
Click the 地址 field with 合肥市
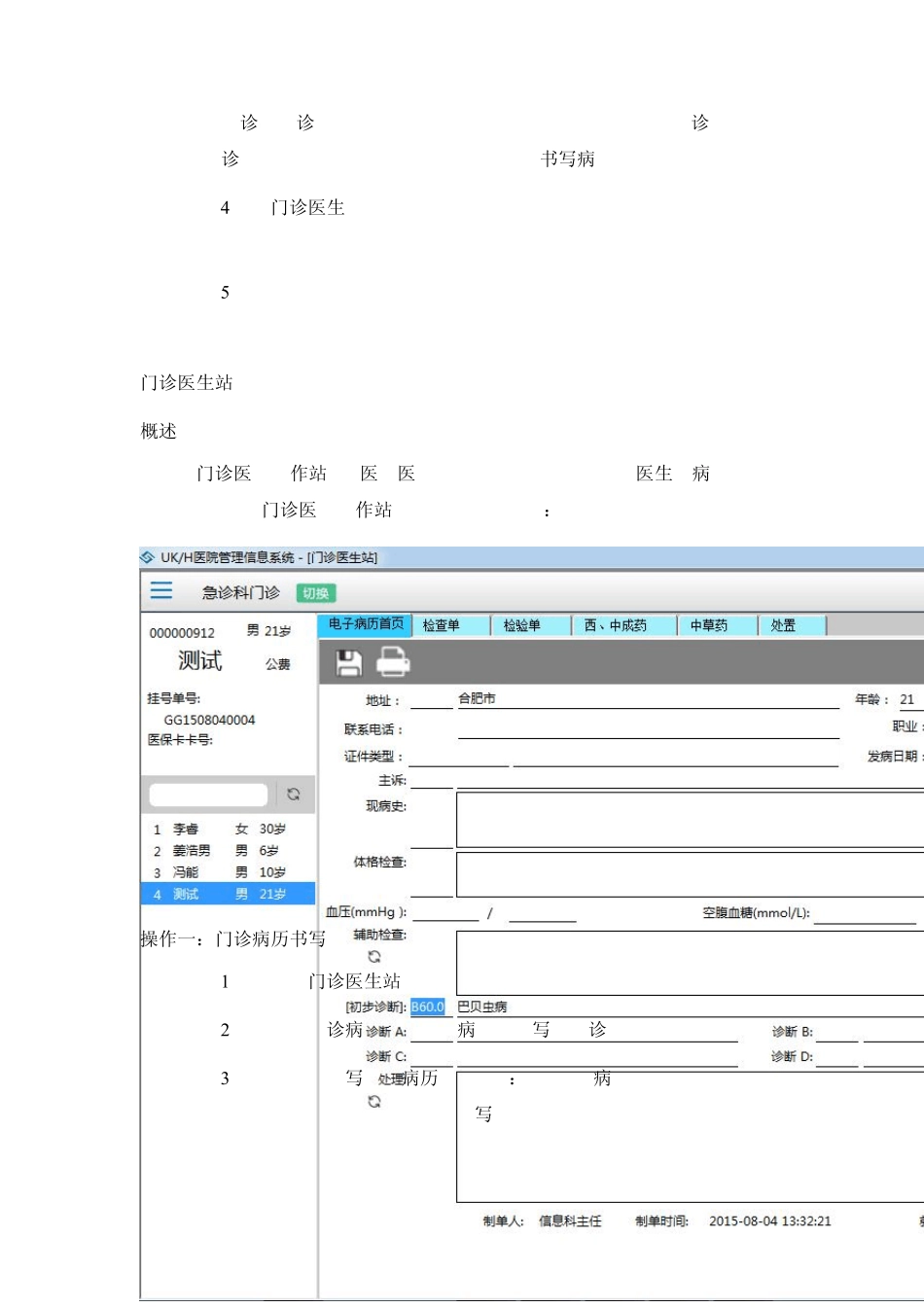tap(648, 699)
